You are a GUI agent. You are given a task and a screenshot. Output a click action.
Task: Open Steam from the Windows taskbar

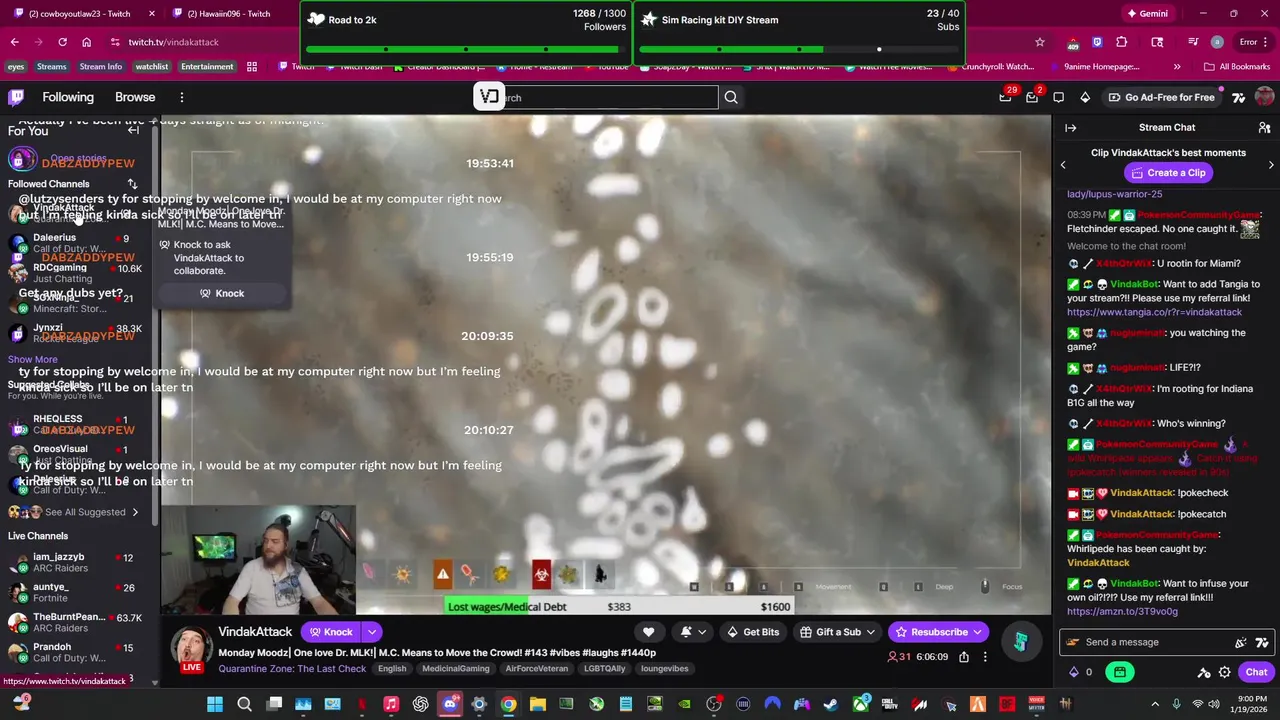(830, 704)
